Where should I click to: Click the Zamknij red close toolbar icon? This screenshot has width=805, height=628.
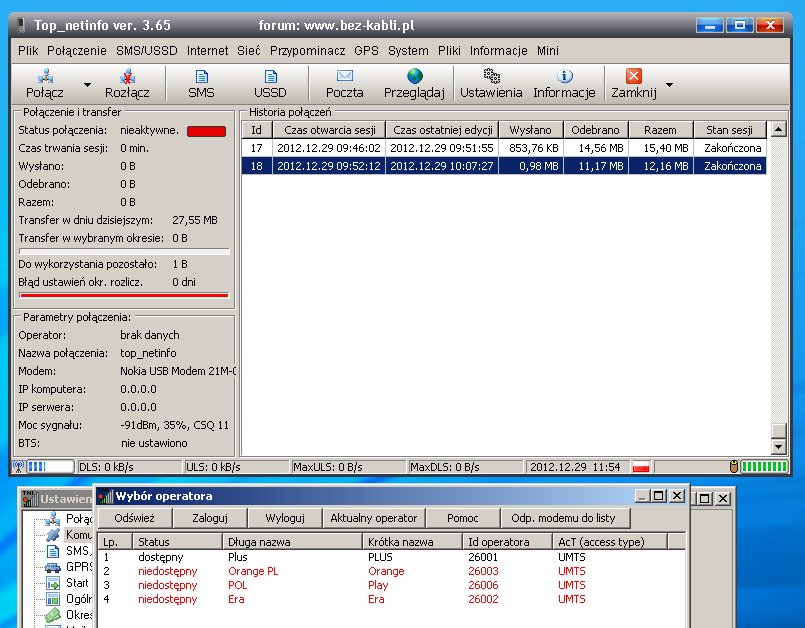pos(633,76)
